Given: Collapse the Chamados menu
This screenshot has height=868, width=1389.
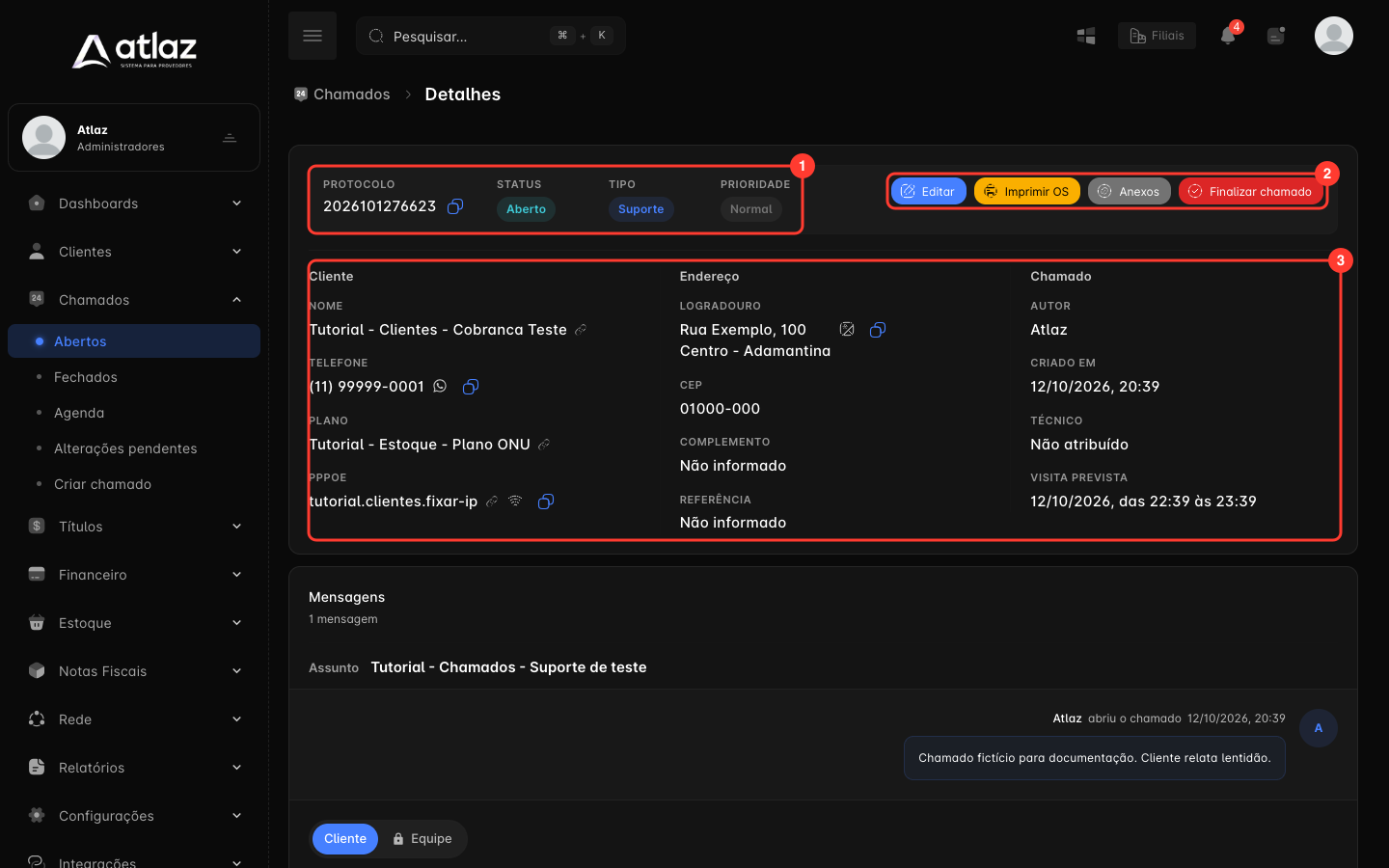Looking at the screenshot, I should point(134,300).
